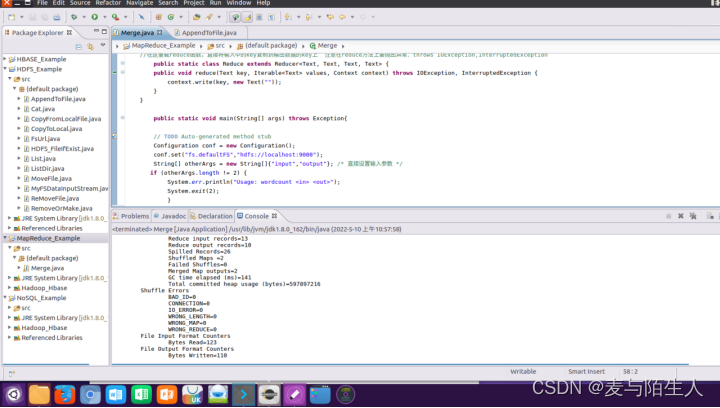This screenshot has width=720, height=408.
Task: Click the Writable status bar entry
Action: click(x=523, y=372)
